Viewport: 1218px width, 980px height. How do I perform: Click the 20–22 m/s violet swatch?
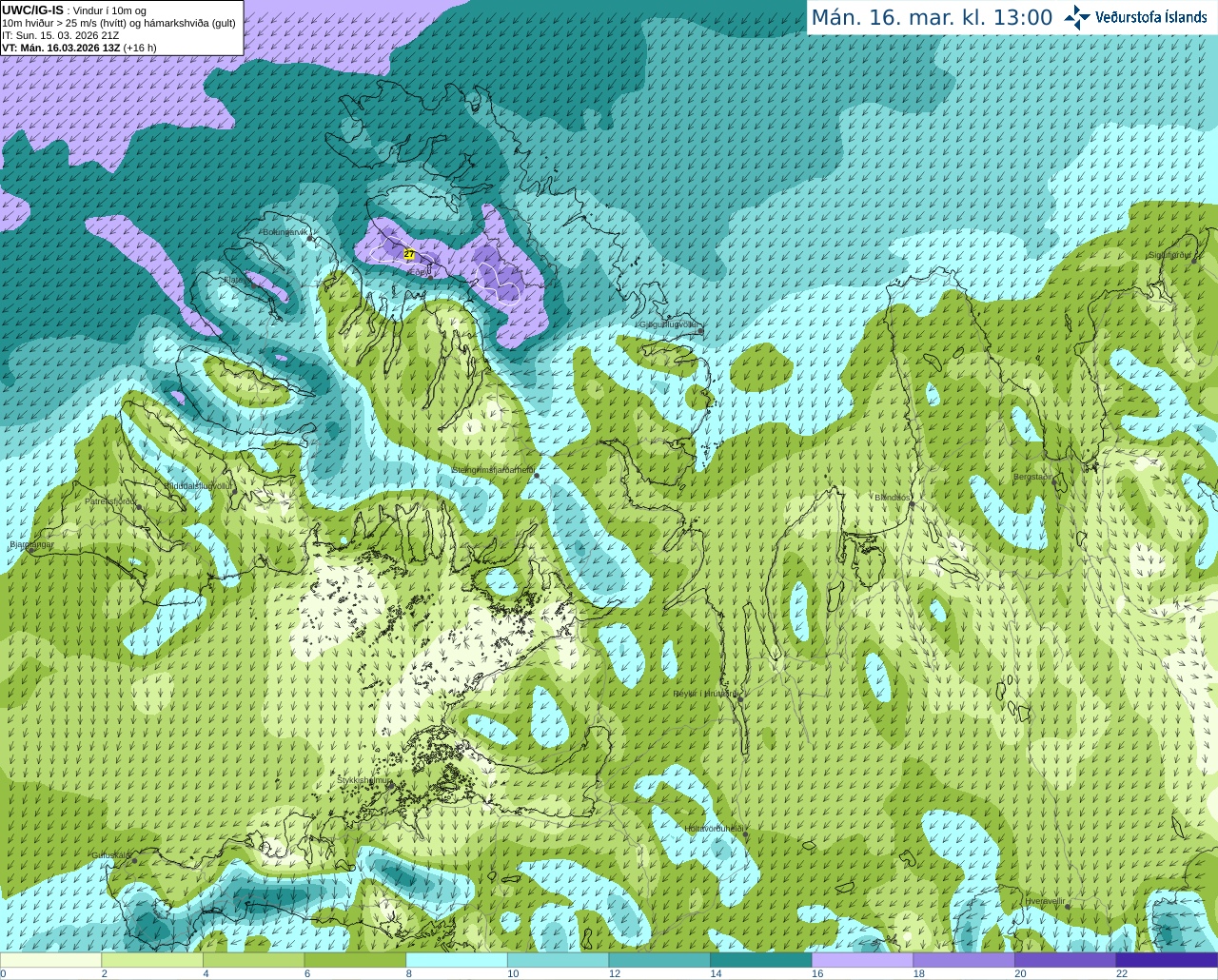(1066, 960)
